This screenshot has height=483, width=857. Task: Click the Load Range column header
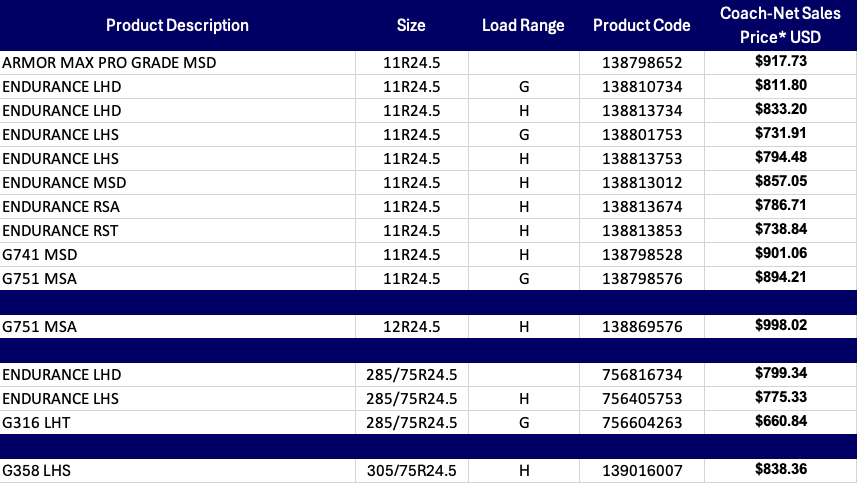[522, 25]
